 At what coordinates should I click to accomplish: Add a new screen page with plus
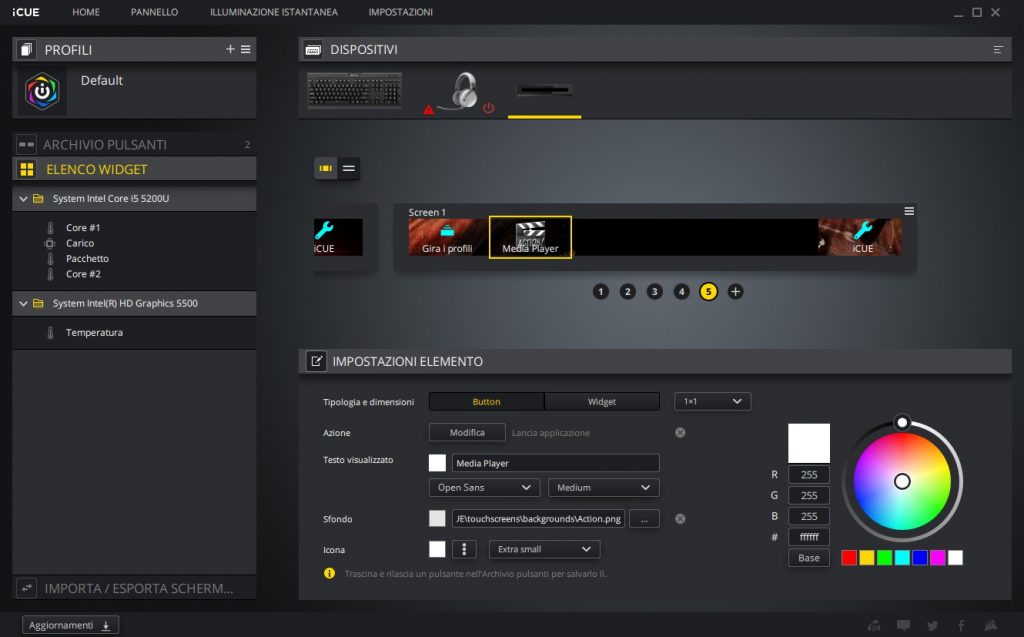click(x=735, y=291)
